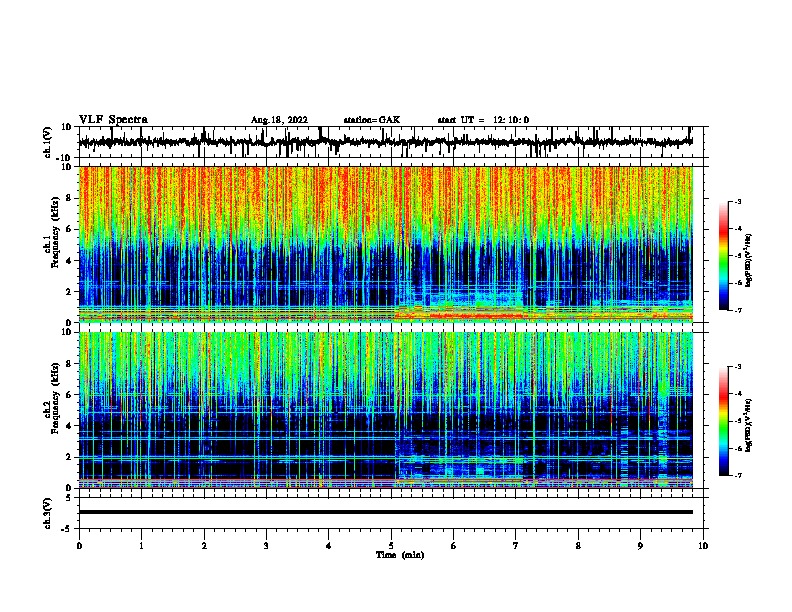Click the "8" kHz tick on ch.1 spectrogram

[x=69, y=198]
